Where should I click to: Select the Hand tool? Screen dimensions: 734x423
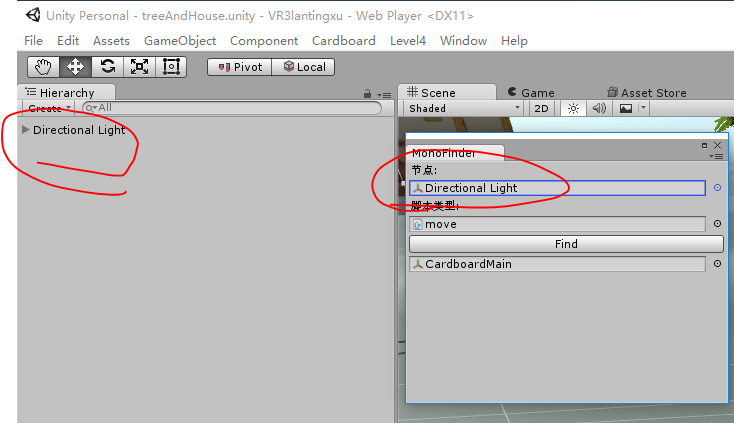click(44, 67)
